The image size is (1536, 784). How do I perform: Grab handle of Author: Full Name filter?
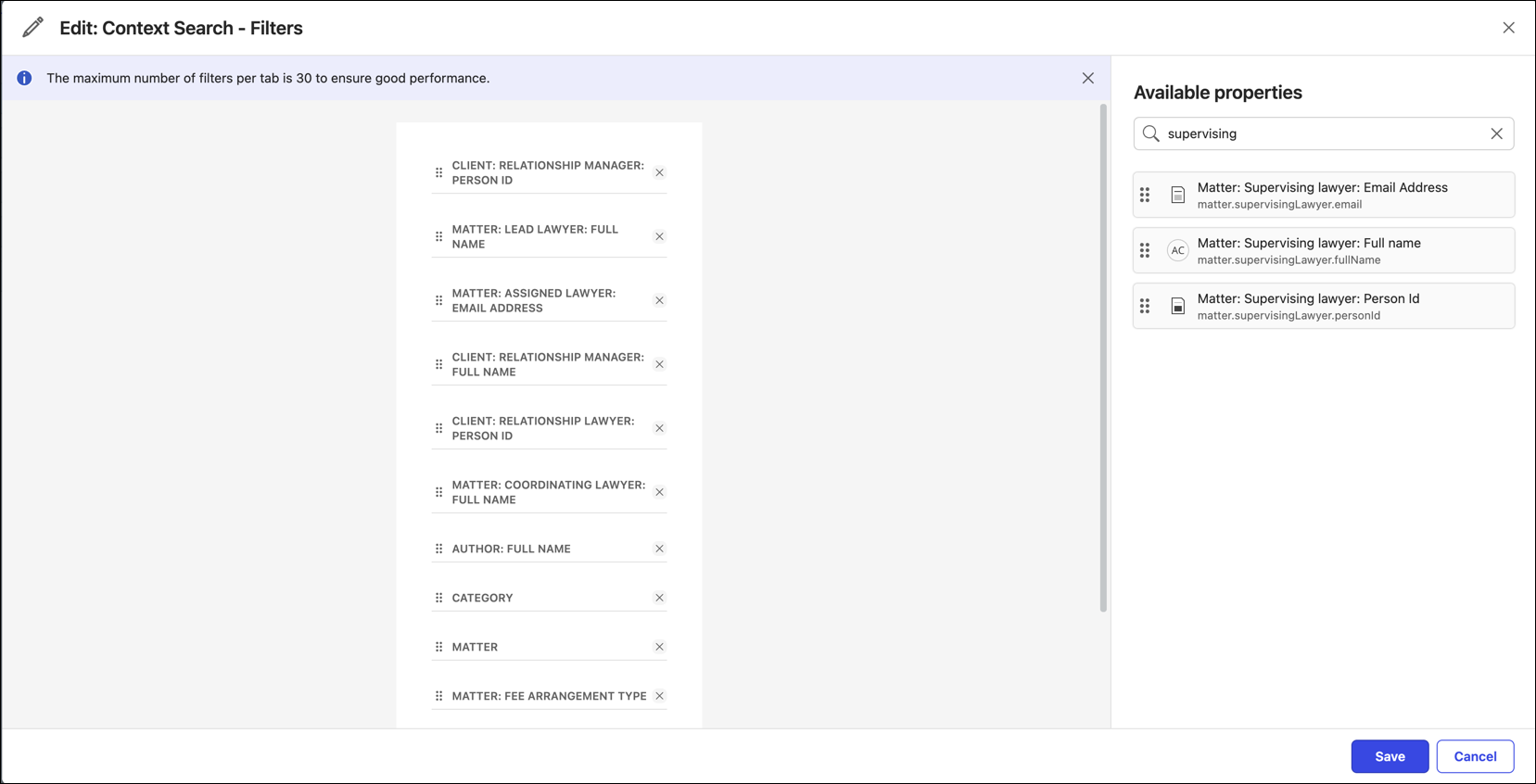tap(438, 549)
